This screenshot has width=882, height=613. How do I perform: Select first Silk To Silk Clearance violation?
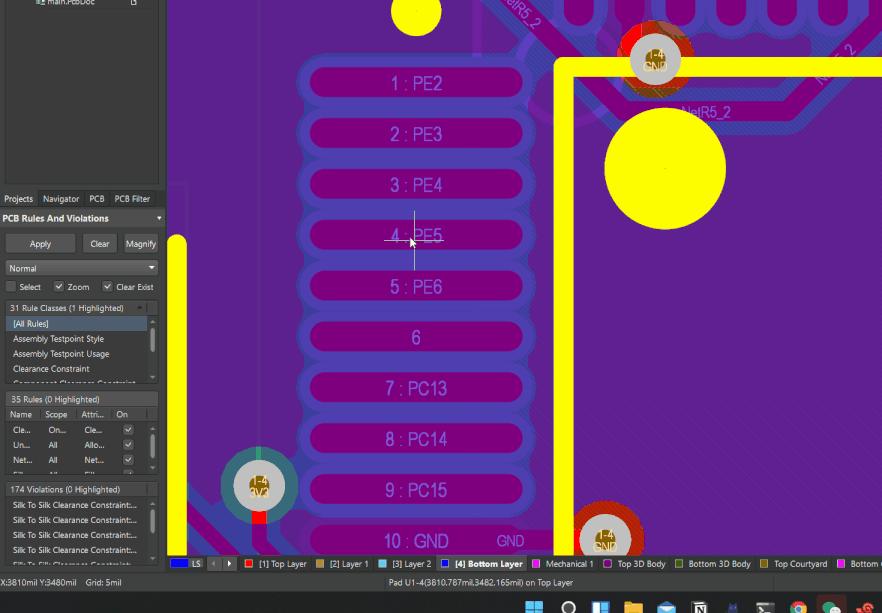[77, 505]
